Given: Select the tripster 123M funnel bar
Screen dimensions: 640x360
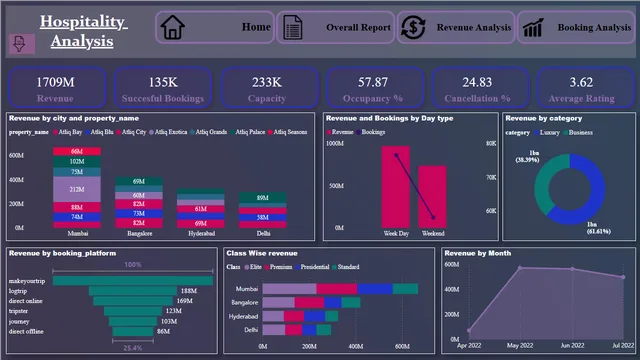Looking at the screenshot, I should pos(133,311).
